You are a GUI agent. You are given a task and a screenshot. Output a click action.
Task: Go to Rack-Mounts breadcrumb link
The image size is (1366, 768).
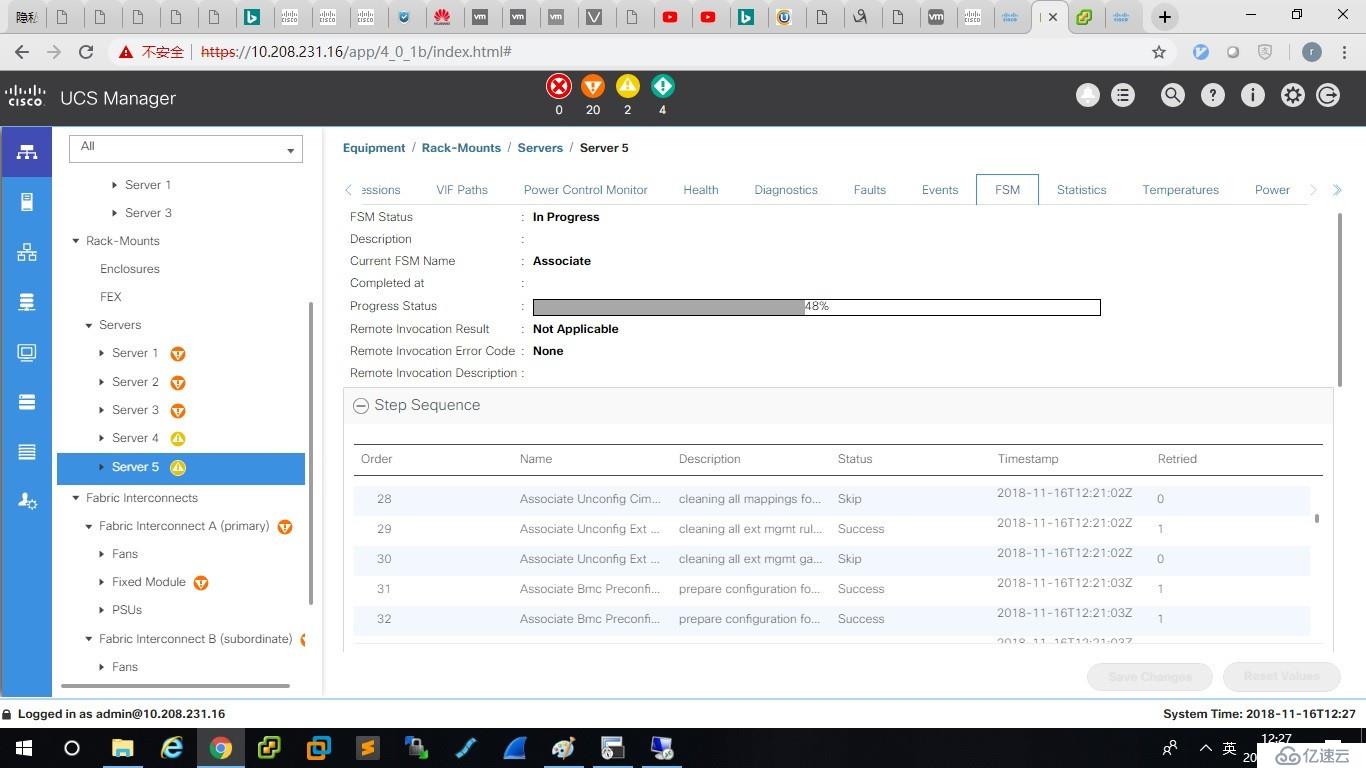click(x=461, y=148)
